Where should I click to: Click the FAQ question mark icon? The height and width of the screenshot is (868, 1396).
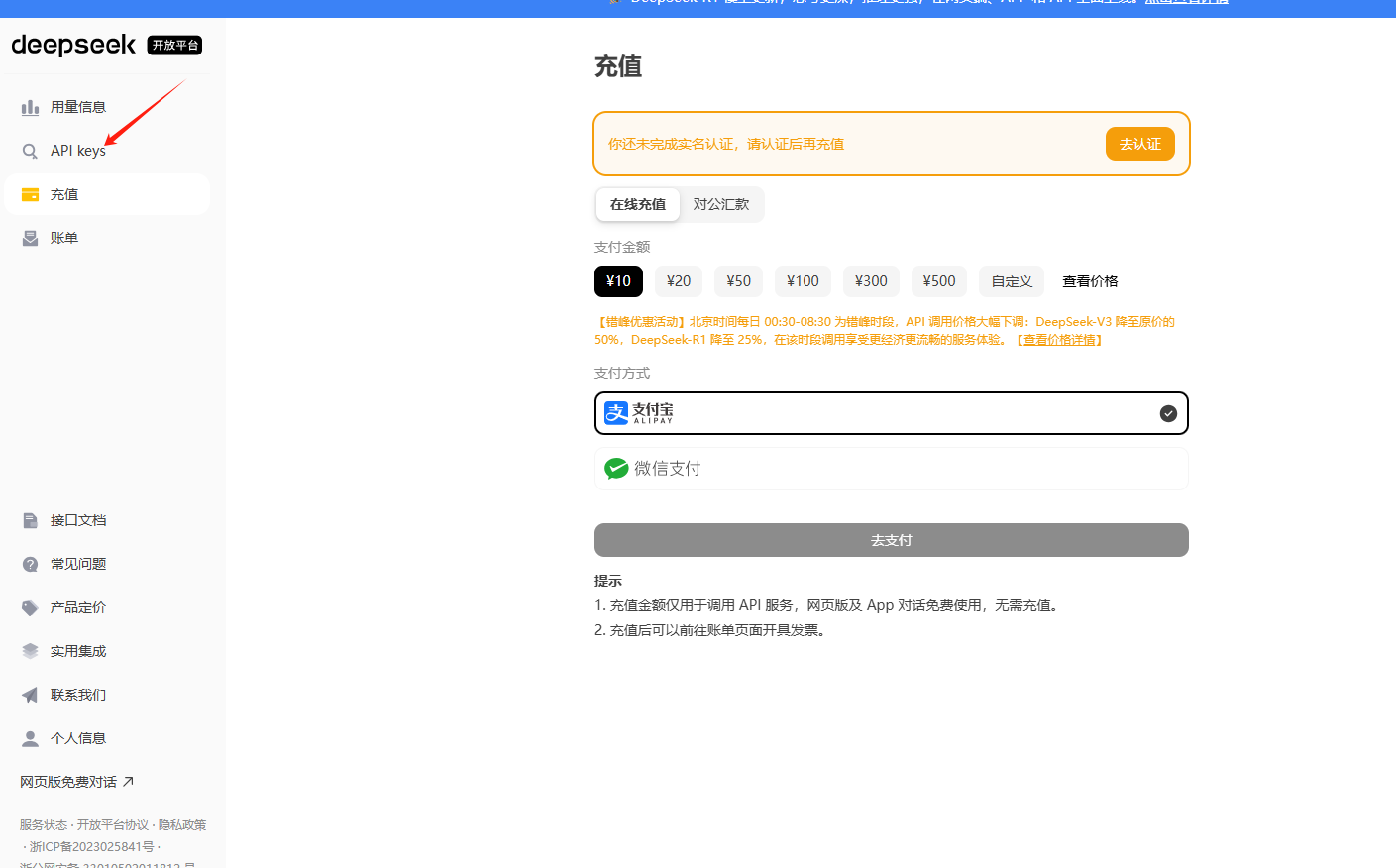31,564
